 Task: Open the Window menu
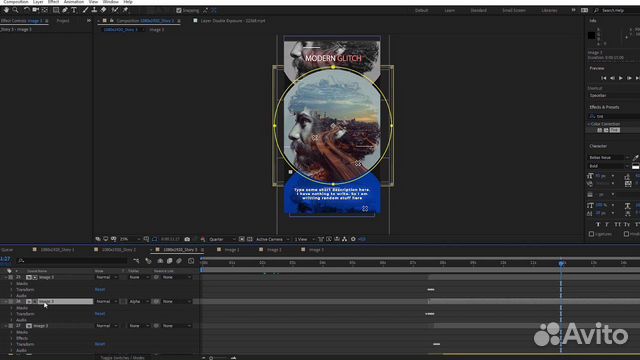[110, 2]
